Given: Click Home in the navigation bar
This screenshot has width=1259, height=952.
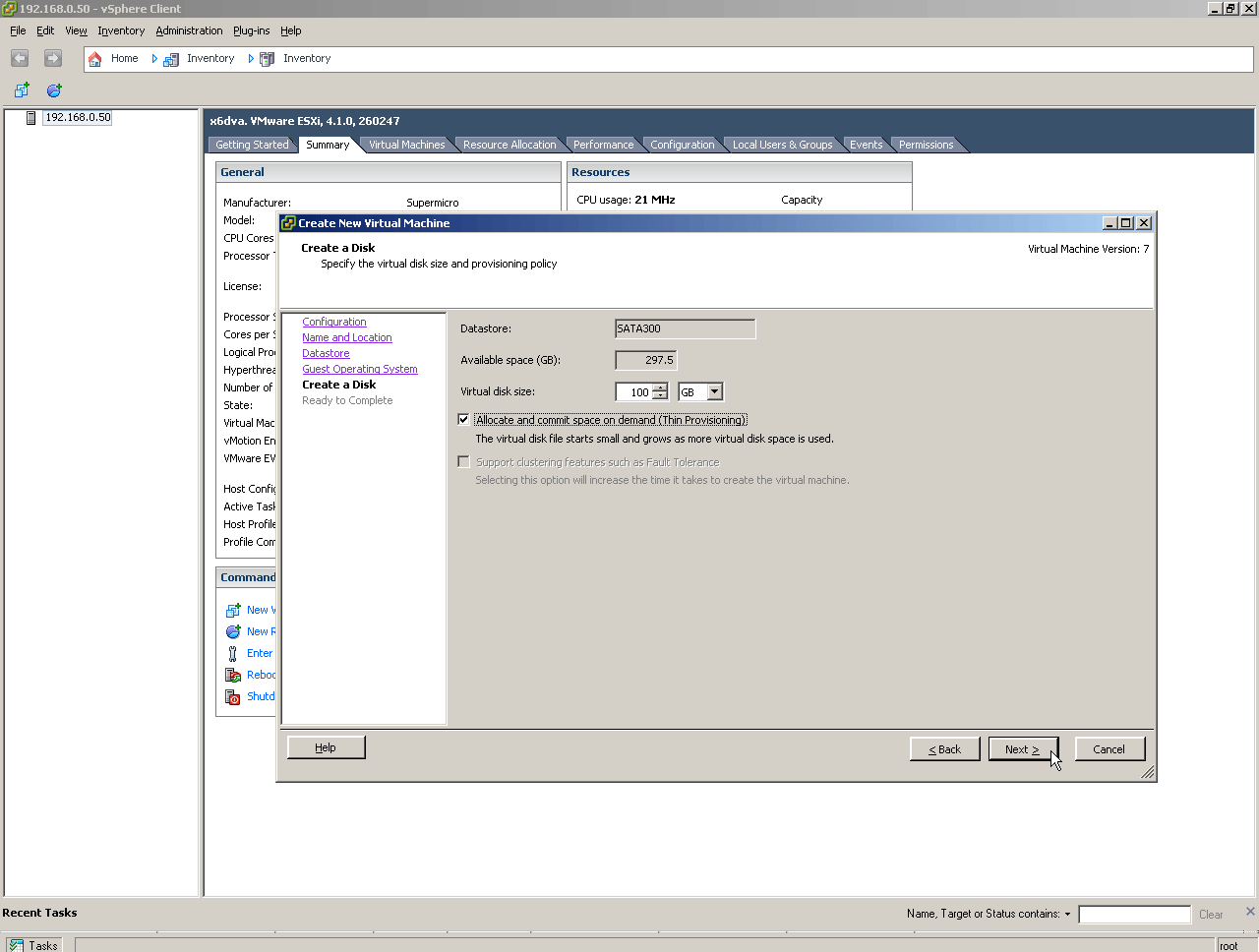Looking at the screenshot, I should pyautogui.click(x=124, y=59).
